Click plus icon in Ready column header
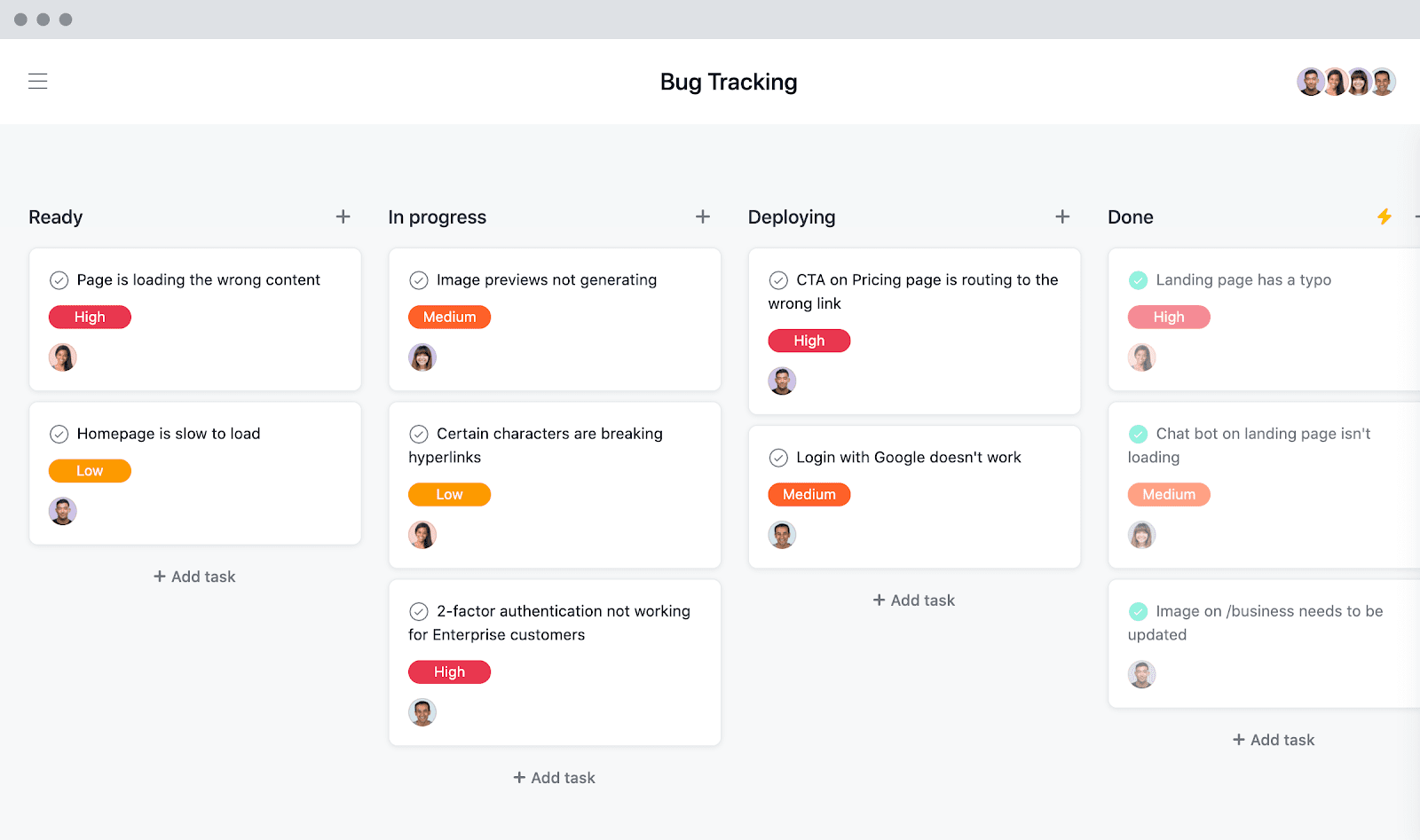The width and height of the screenshot is (1420, 840). pos(343,216)
